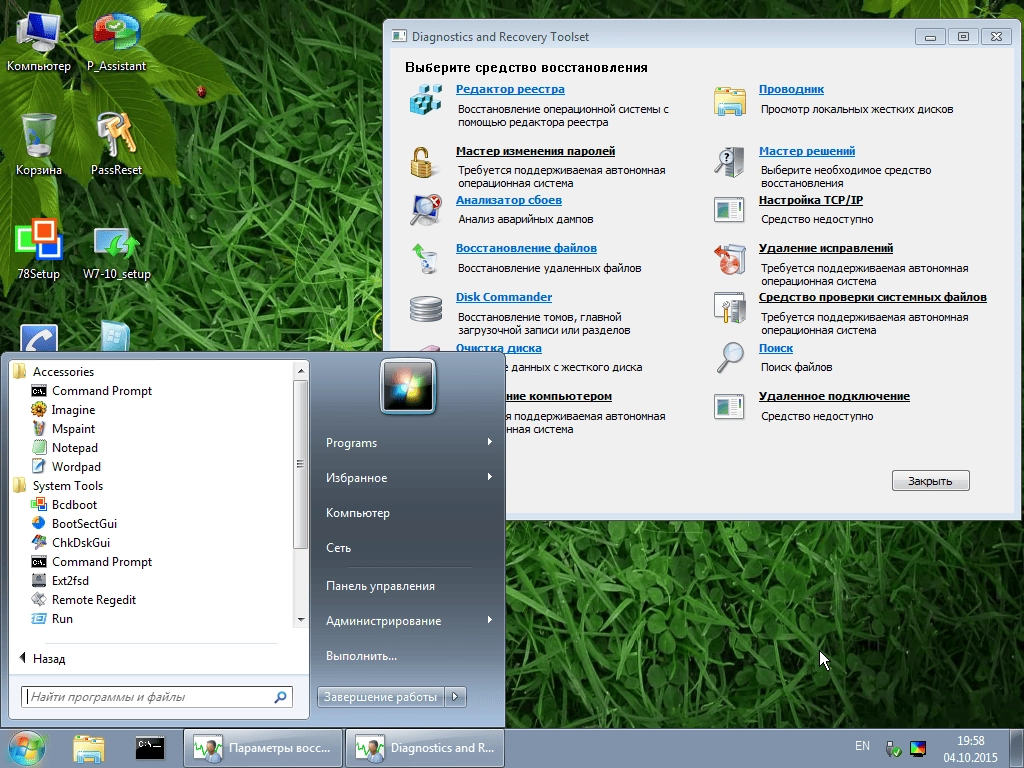Launch BootSectGui from System Tools
This screenshot has height=768, width=1024.
(74, 524)
